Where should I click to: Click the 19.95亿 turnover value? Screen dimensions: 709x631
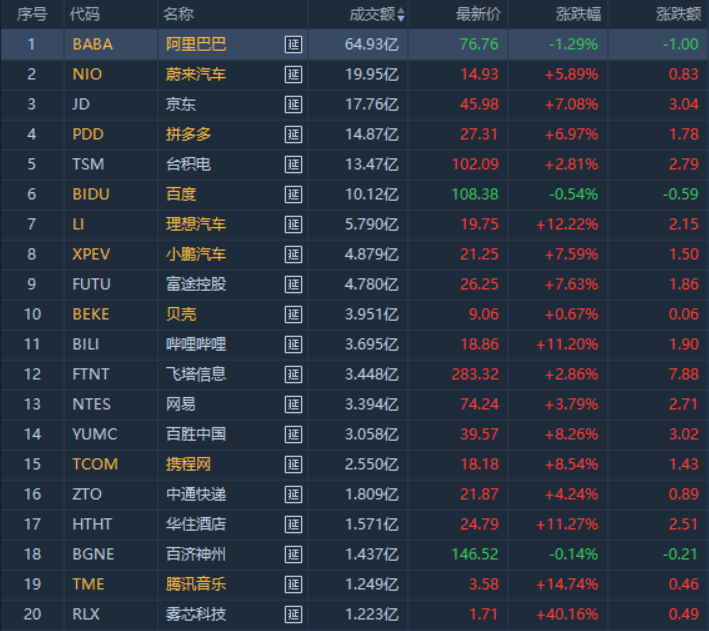point(372,74)
